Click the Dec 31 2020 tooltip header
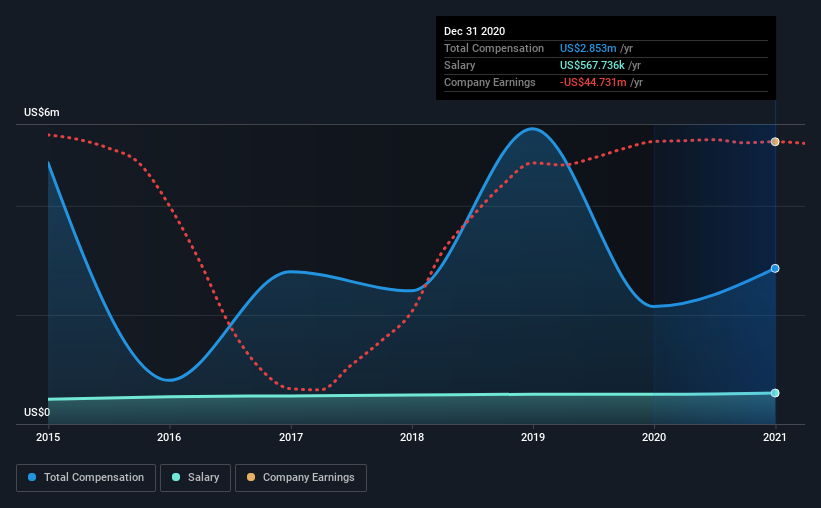The width and height of the screenshot is (821, 508). (474, 31)
